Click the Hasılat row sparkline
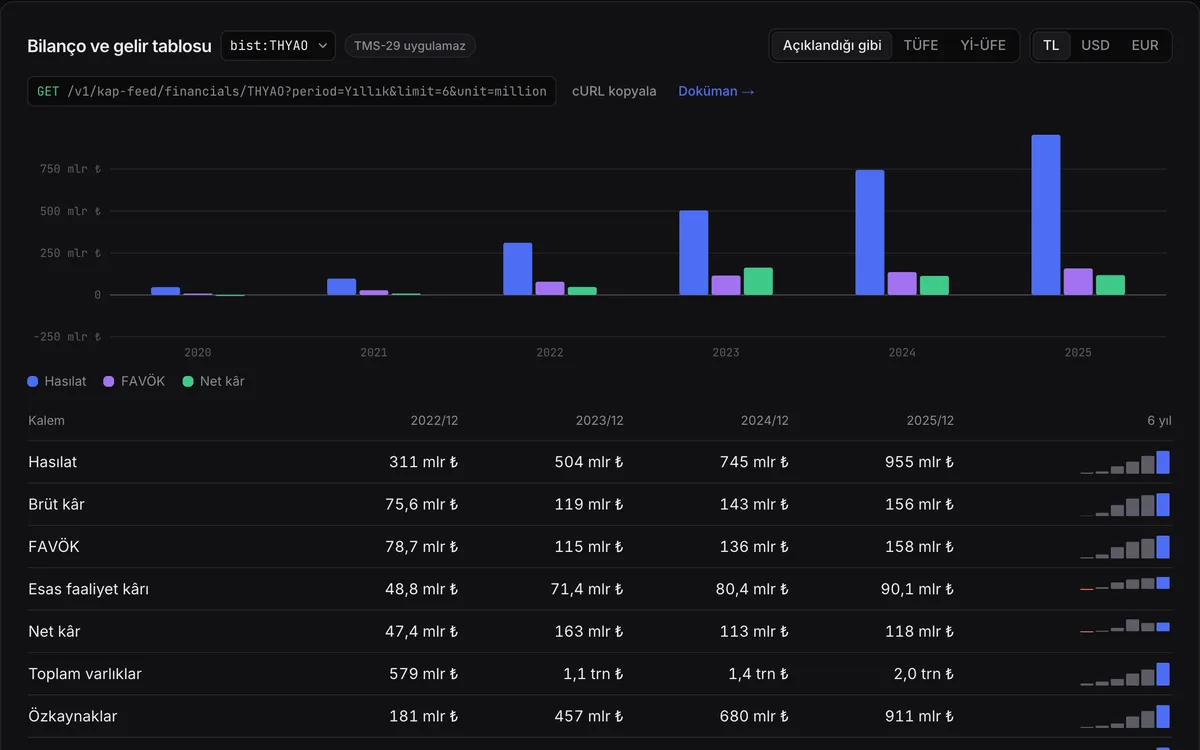The image size is (1200, 750). pos(1125,462)
